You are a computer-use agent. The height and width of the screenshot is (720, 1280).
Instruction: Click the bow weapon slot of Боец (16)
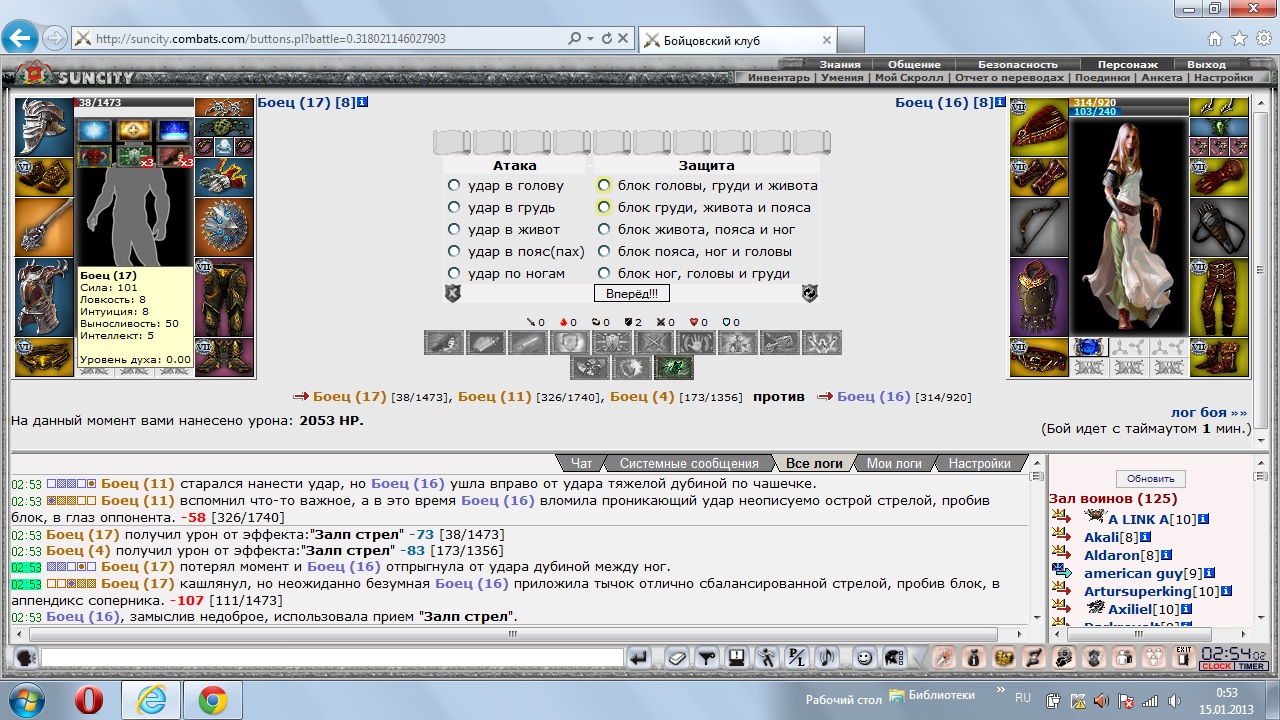[x=1039, y=227]
